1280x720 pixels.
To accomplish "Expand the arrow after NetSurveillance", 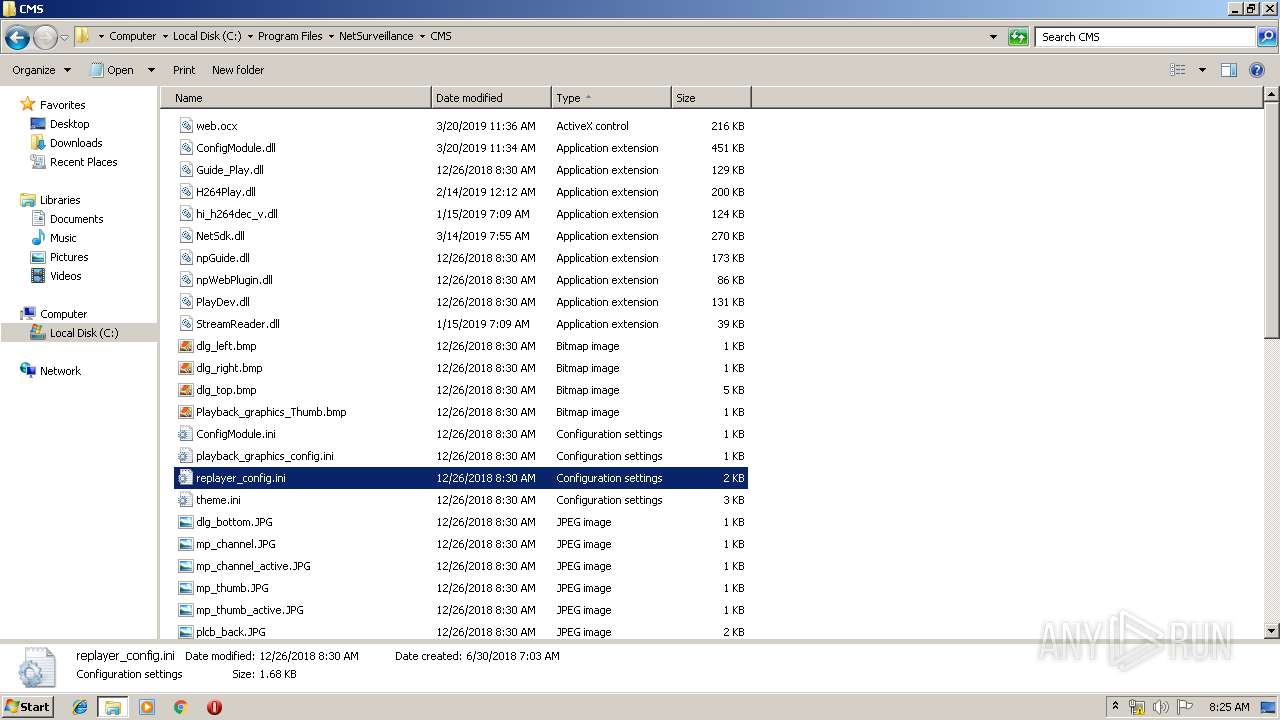I will click(x=422, y=36).
